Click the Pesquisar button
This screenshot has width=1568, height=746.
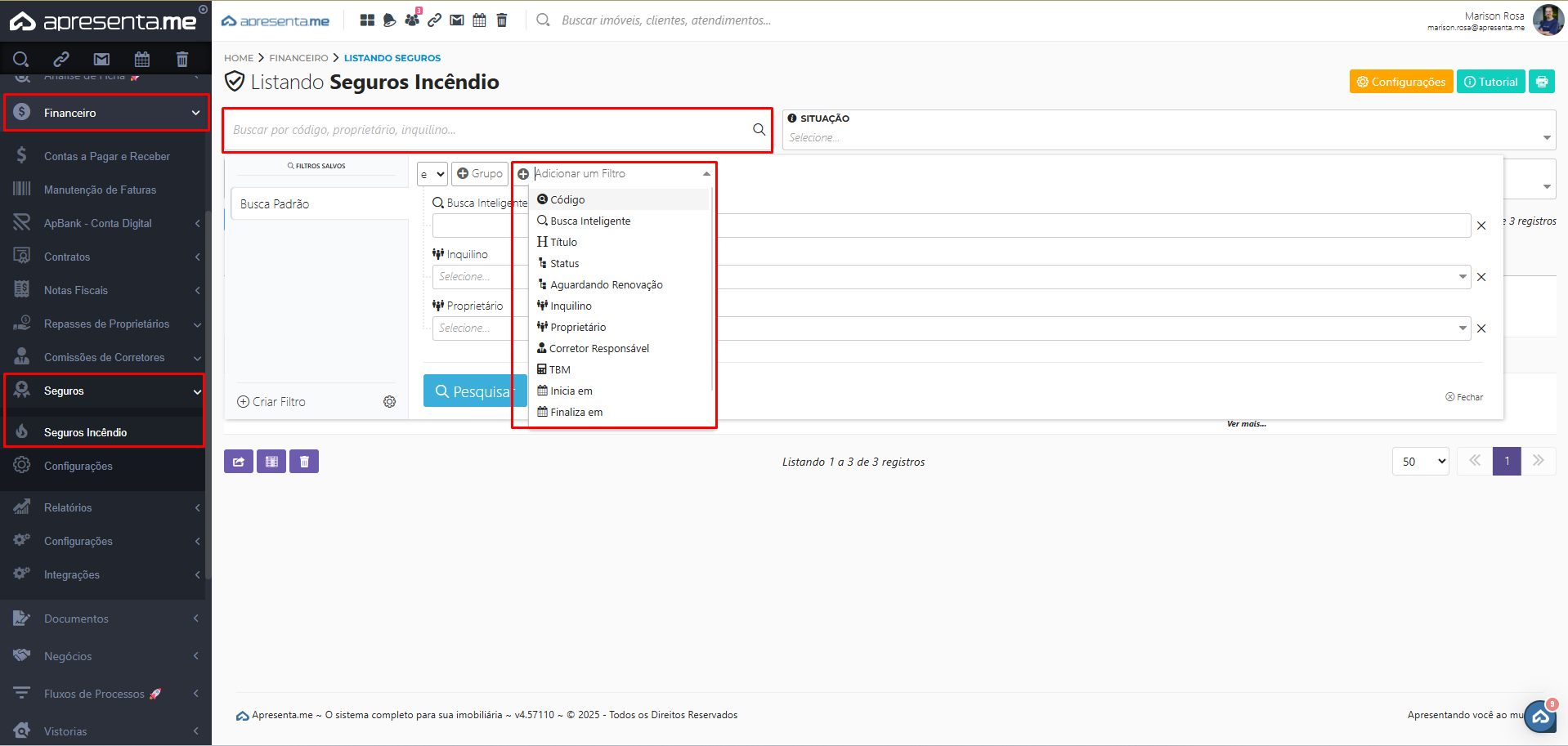coord(474,391)
